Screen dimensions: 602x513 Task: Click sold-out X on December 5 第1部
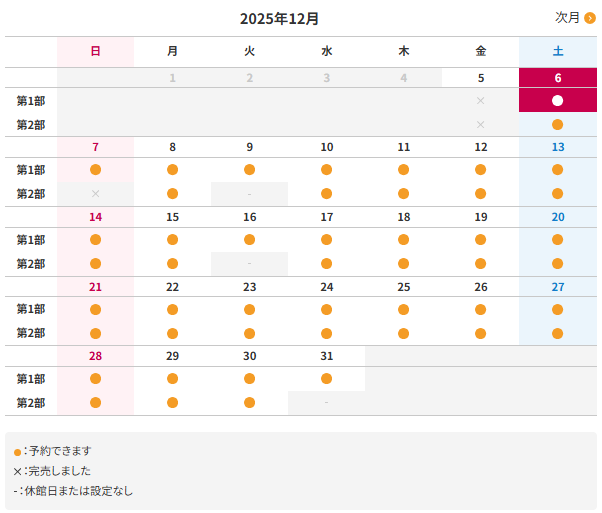click(x=480, y=101)
